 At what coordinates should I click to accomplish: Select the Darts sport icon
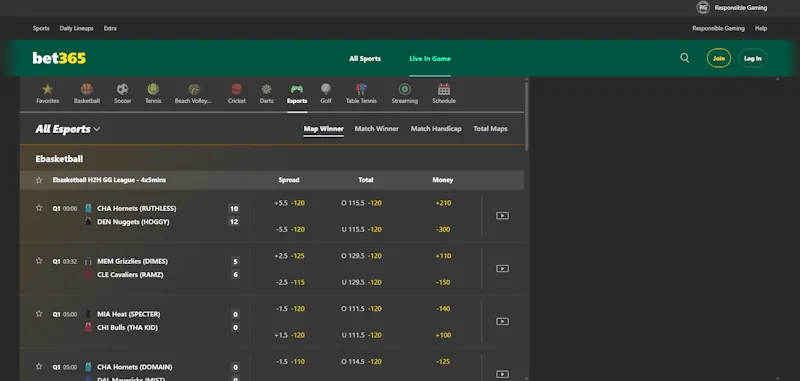pos(266,90)
